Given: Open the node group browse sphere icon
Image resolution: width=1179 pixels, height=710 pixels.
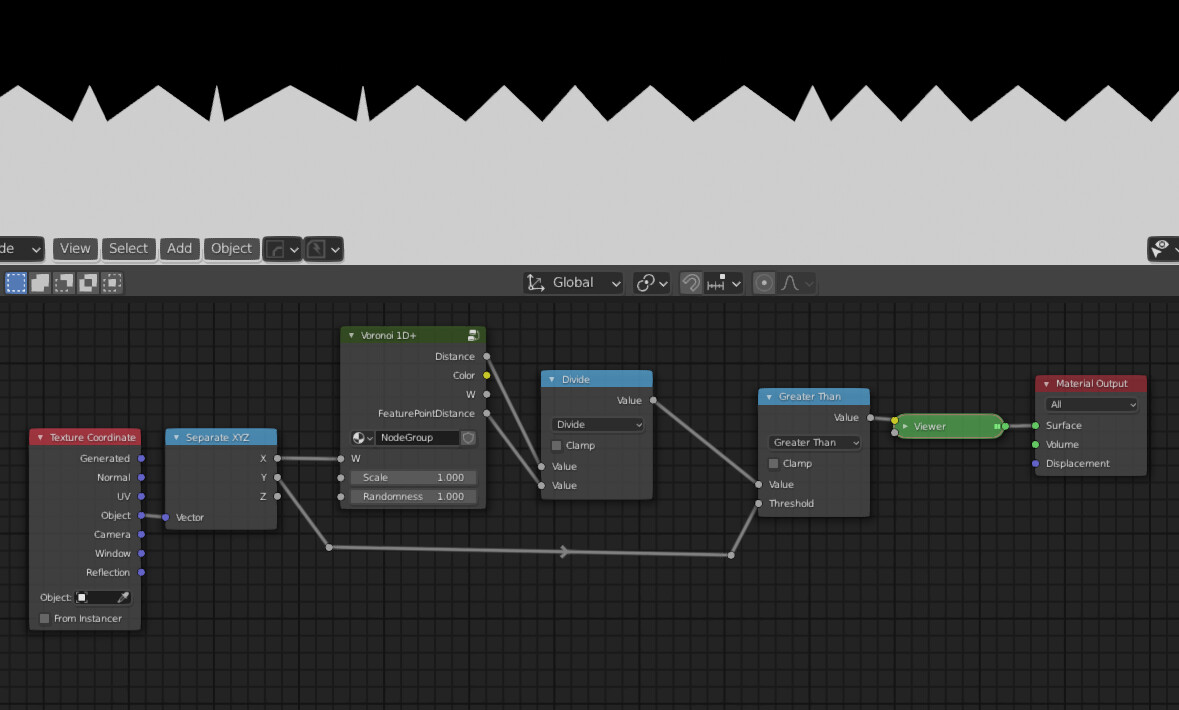Looking at the screenshot, I should [362, 438].
